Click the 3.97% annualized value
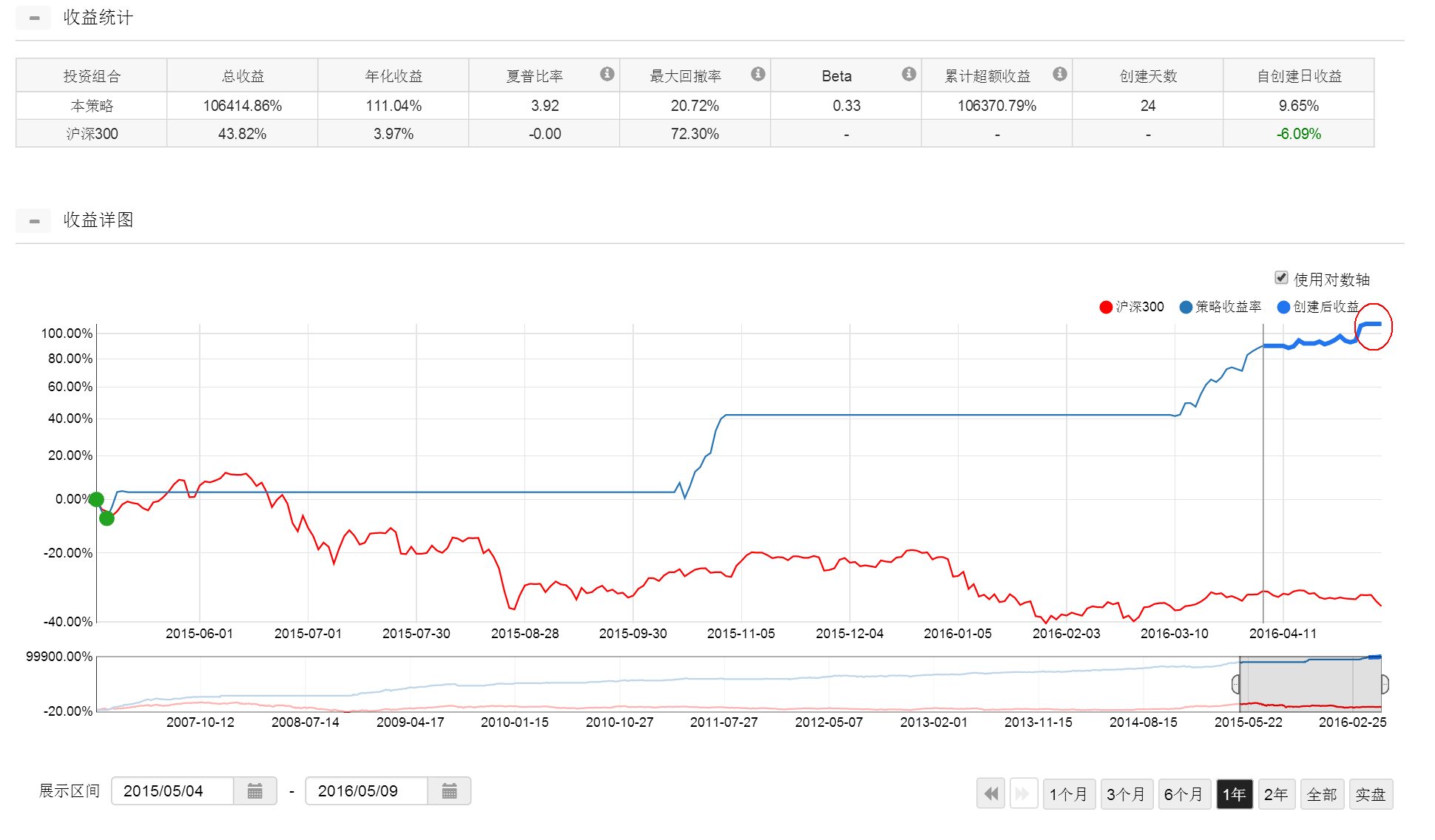 (x=394, y=134)
